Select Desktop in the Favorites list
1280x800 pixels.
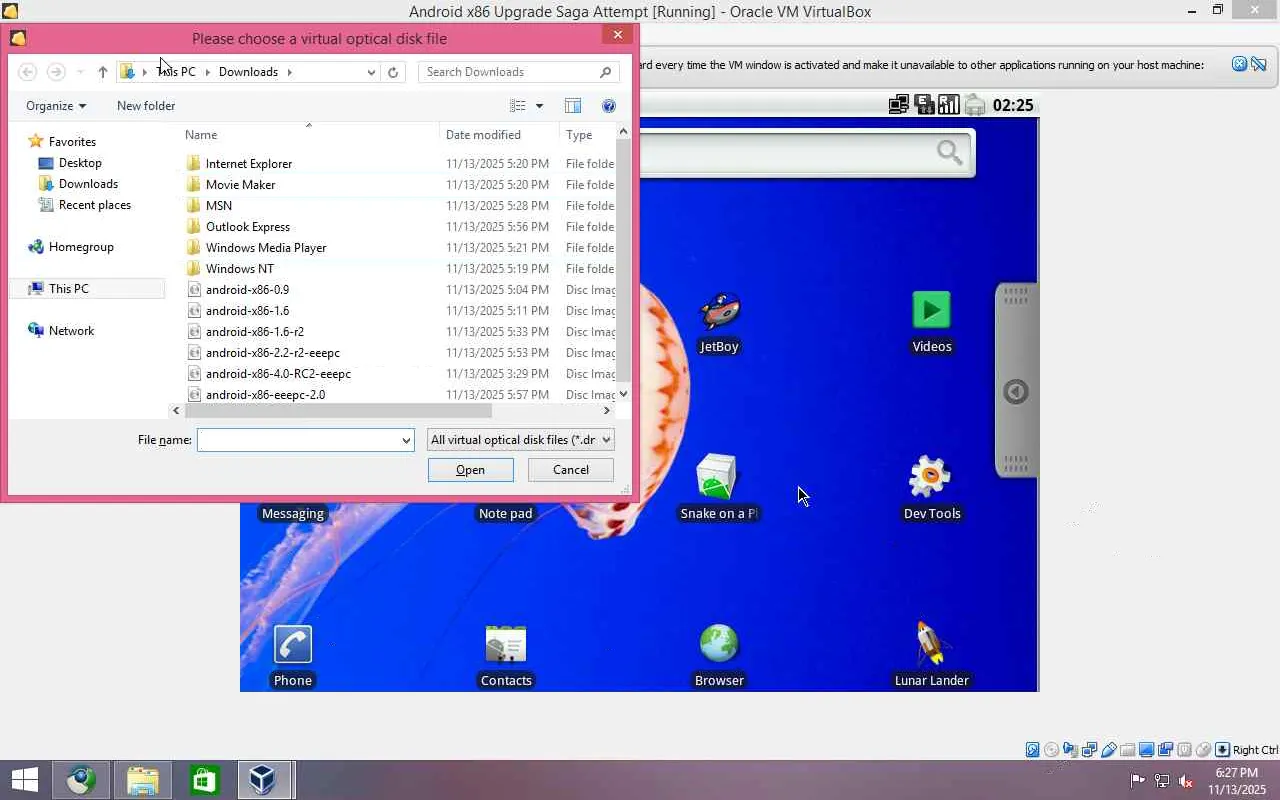pyautogui.click(x=80, y=163)
